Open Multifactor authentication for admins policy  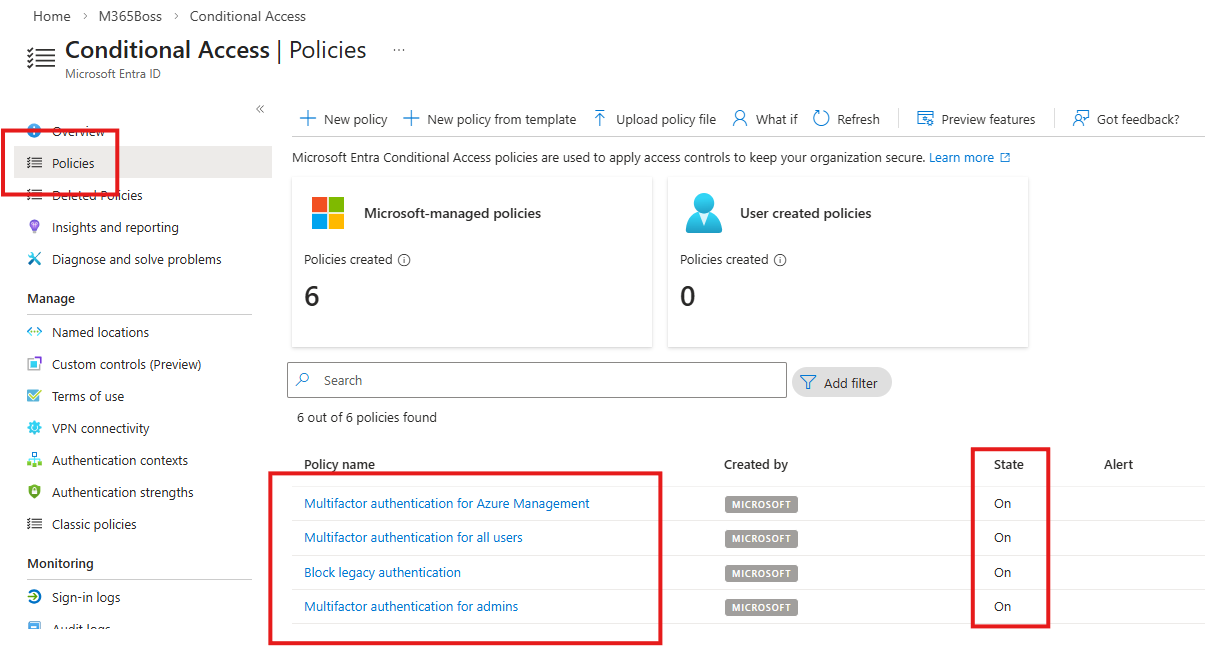pyautogui.click(x=411, y=607)
